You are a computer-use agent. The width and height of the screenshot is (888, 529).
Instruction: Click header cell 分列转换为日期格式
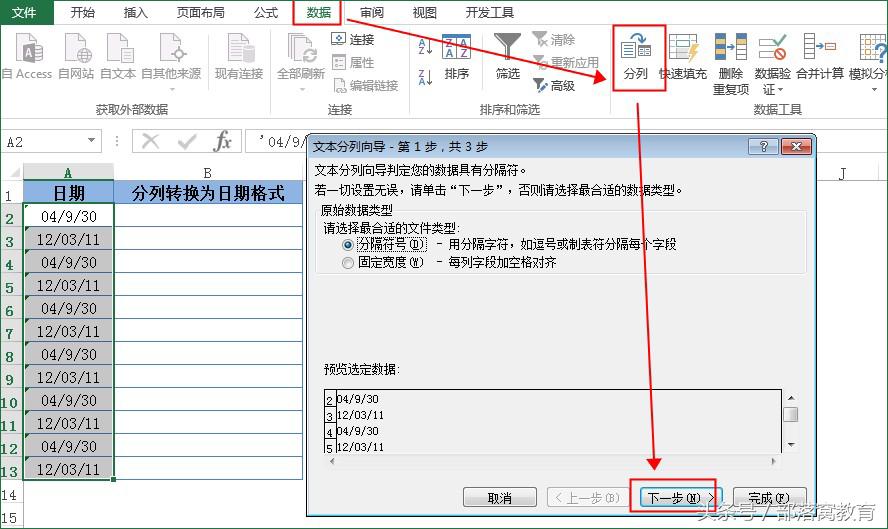coord(208,193)
